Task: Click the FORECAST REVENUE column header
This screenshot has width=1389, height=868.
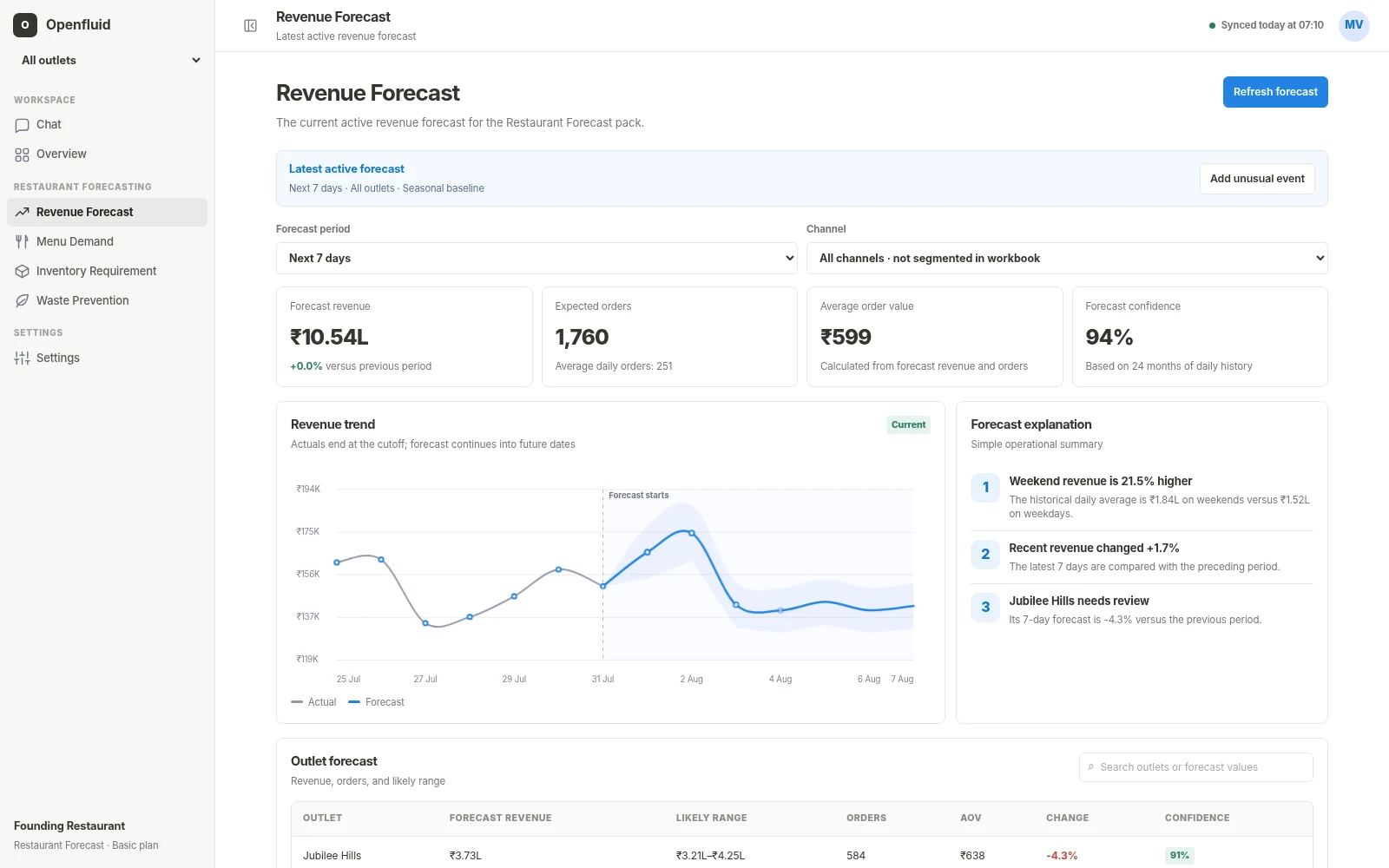Action: 500,819
